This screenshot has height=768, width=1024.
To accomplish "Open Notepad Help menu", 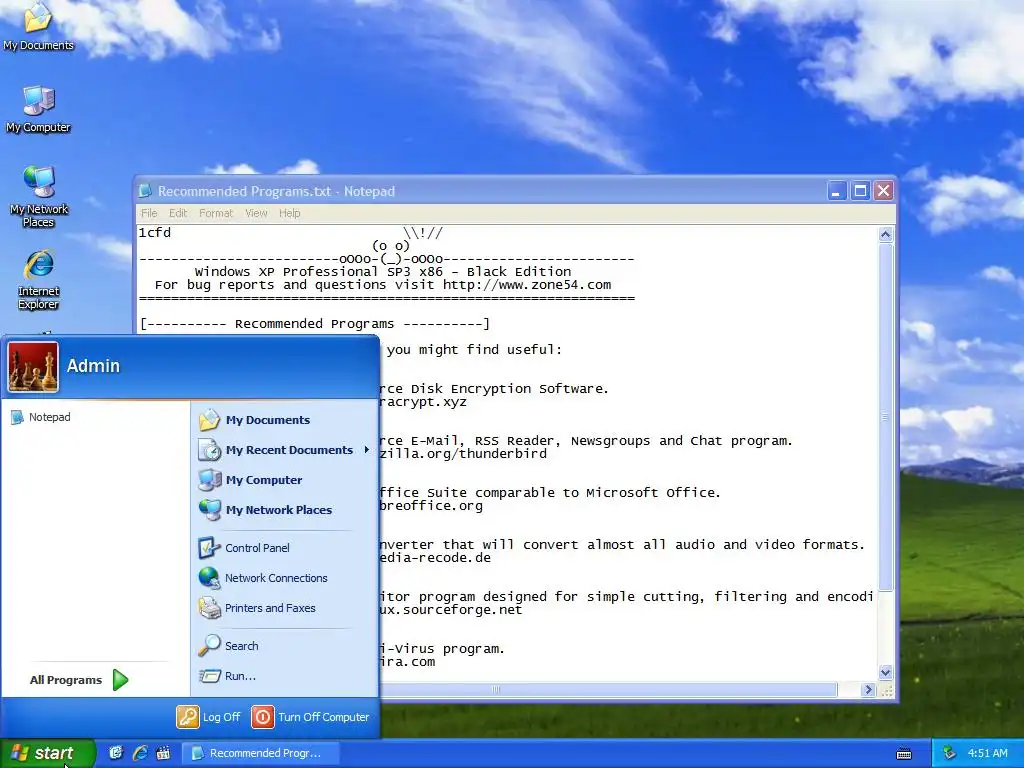I will [289, 213].
